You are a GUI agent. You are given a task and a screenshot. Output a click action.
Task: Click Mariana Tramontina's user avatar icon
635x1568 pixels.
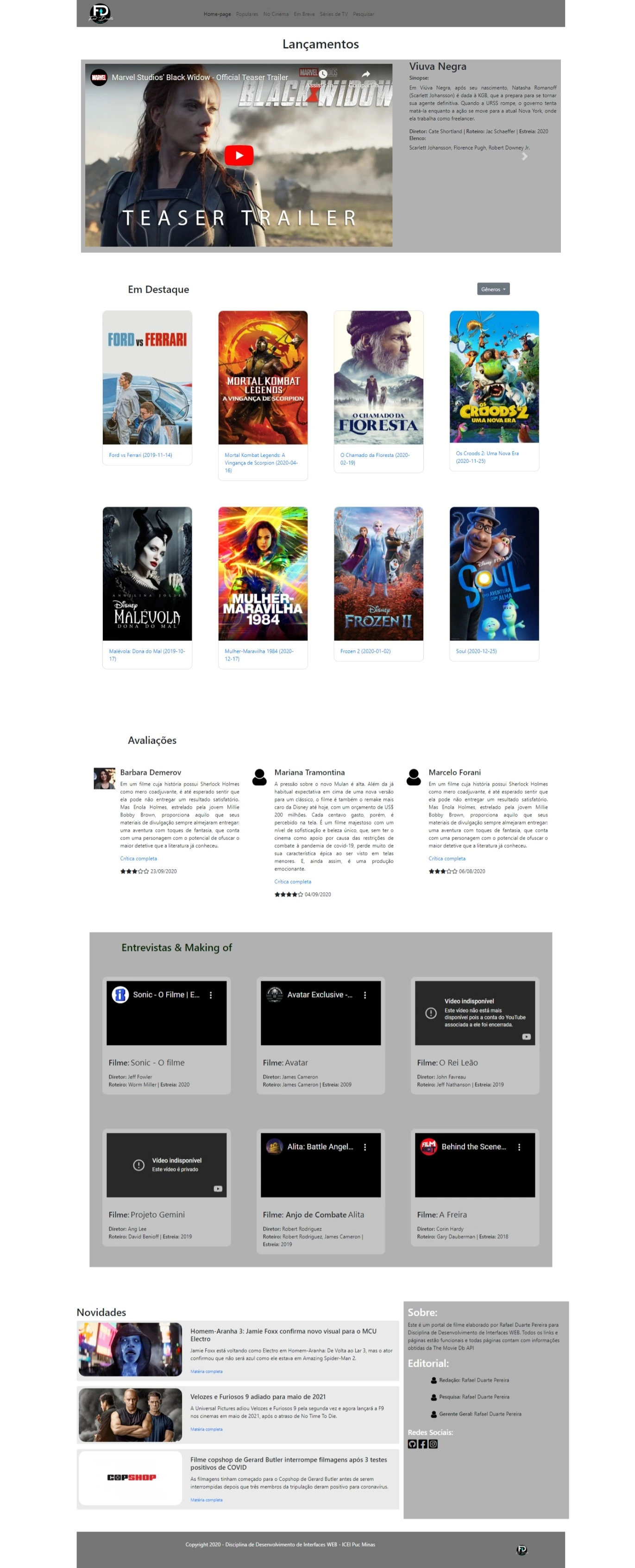pyautogui.click(x=260, y=778)
